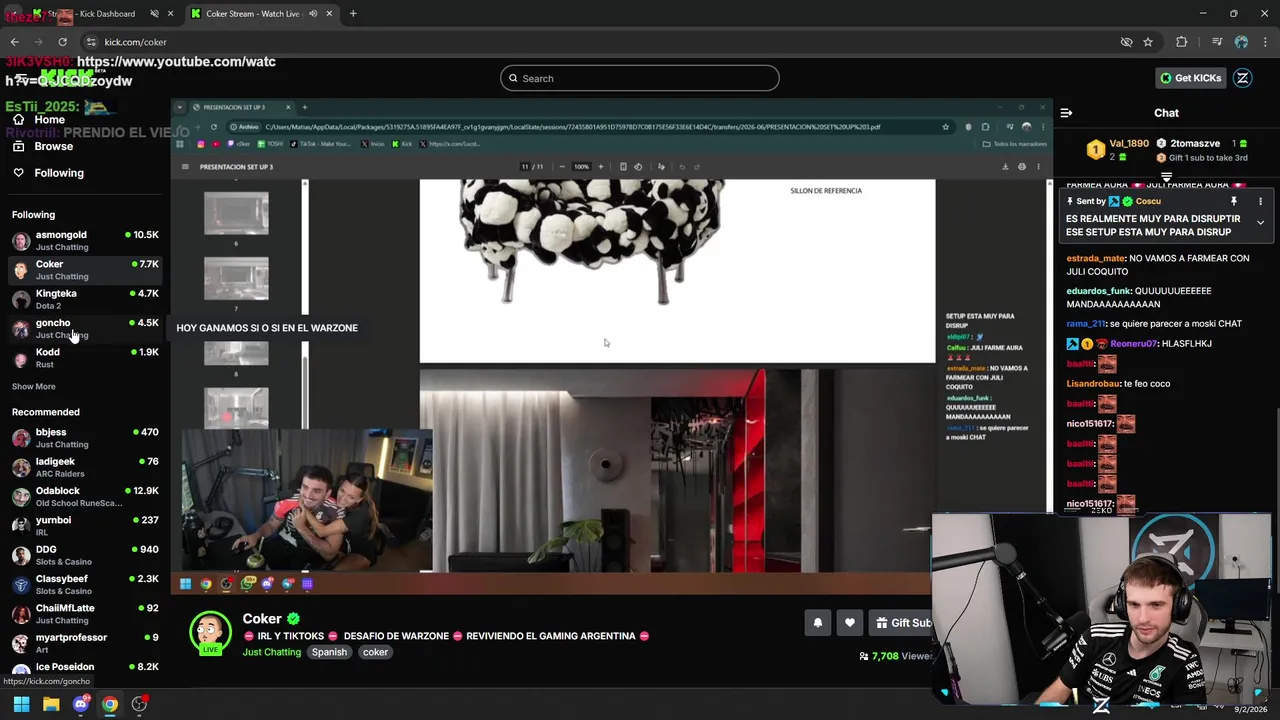Image resolution: width=1280 pixels, height=720 pixels.
Task: View site information icon in address bar
Action: click(91, 42)
